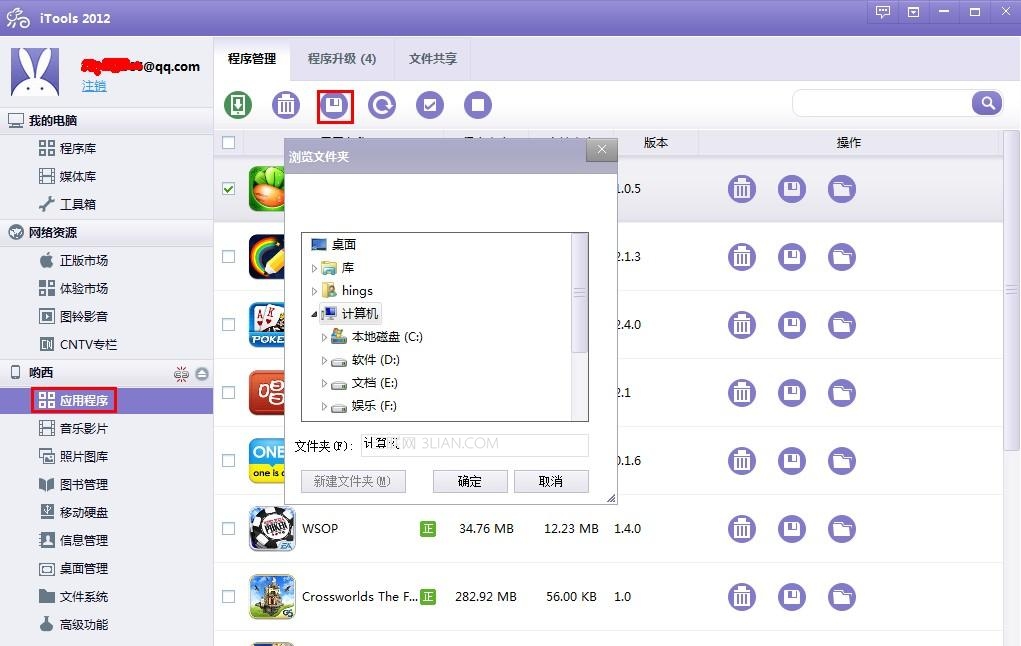Enable the select-all checkbox in the list header
This screenshot has width=1021, height=646.
pos(228,142)
